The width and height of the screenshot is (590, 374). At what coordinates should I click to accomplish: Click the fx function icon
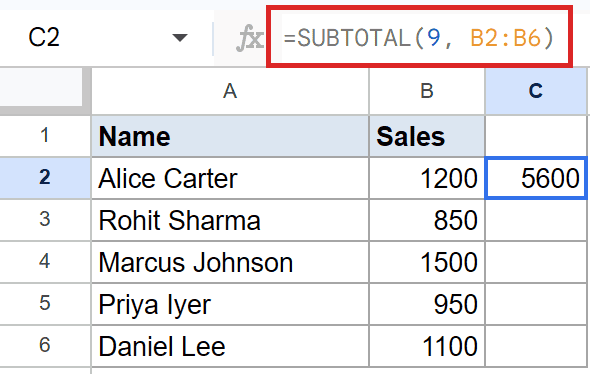[249, 38]
